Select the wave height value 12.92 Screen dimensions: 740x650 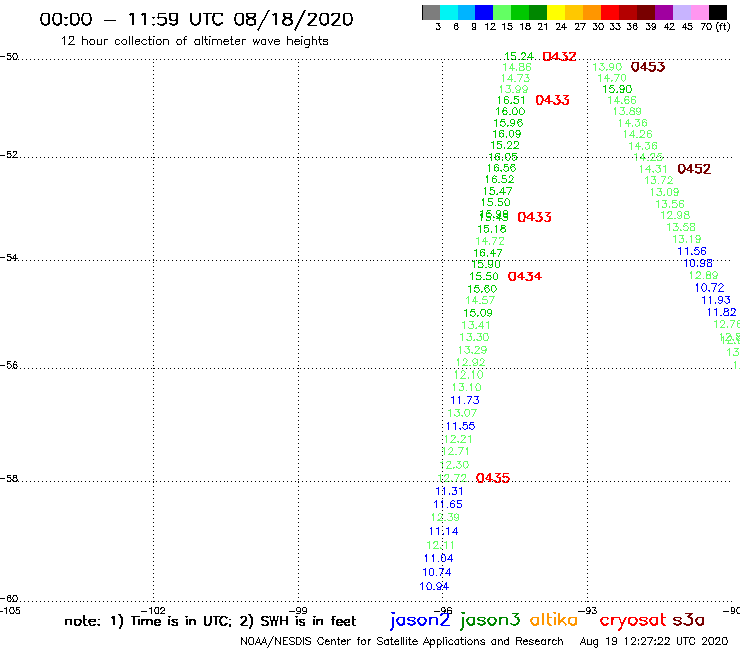click(x=471, y=362)
